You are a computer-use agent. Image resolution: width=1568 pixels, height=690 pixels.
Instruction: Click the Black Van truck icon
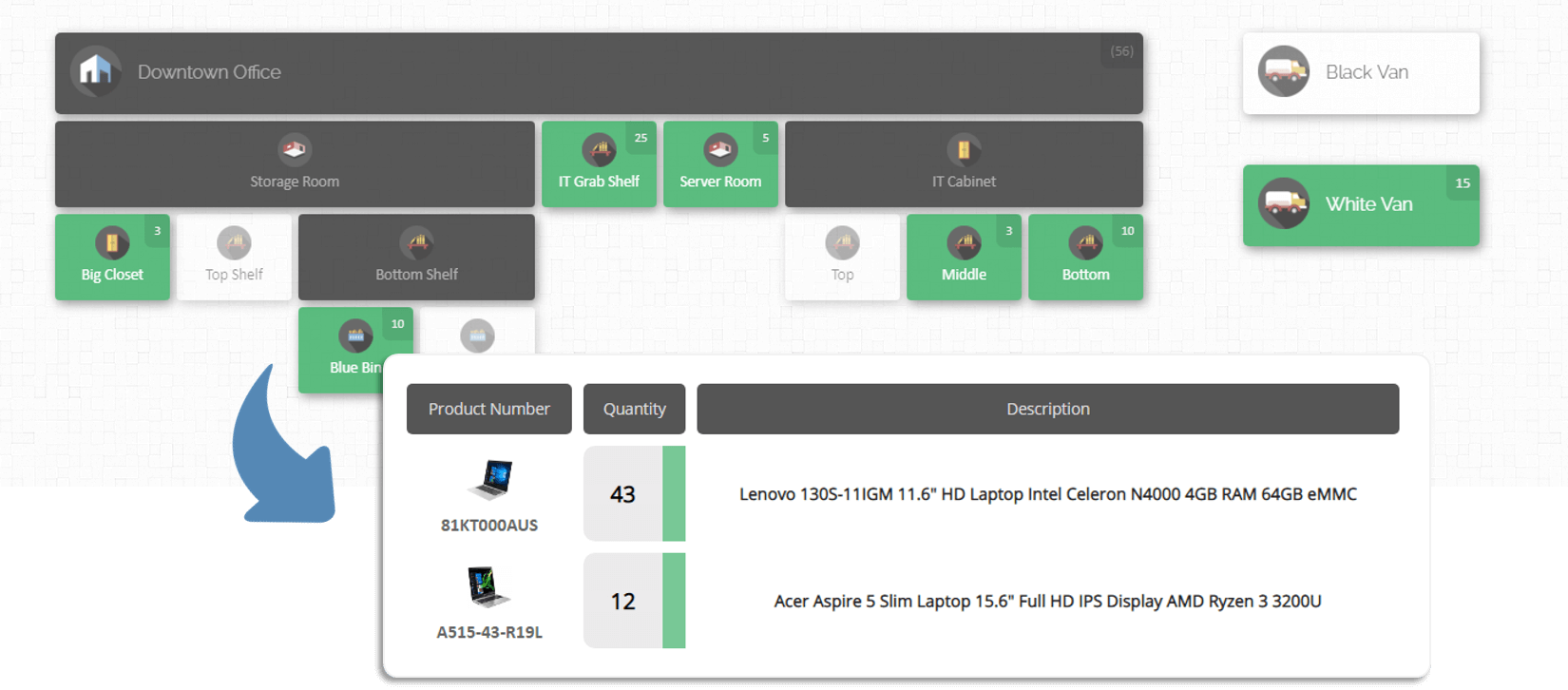click(x=1284, y=71)
